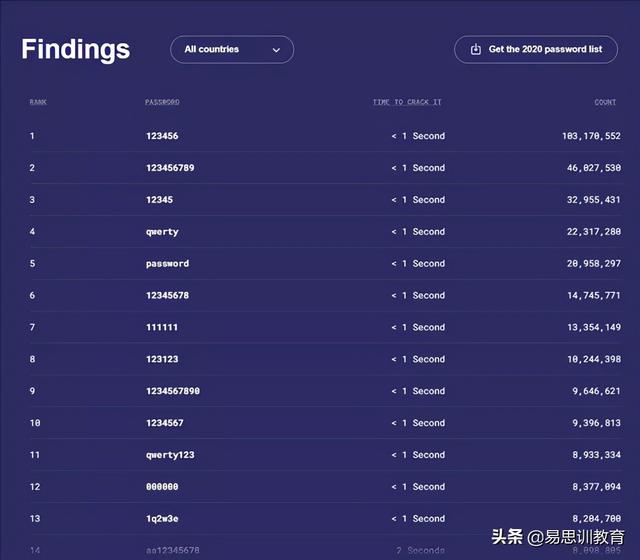This screenshot has height=560, width=640.
Task: Select password 1234567 in row 10
Action: coord(165,423)
